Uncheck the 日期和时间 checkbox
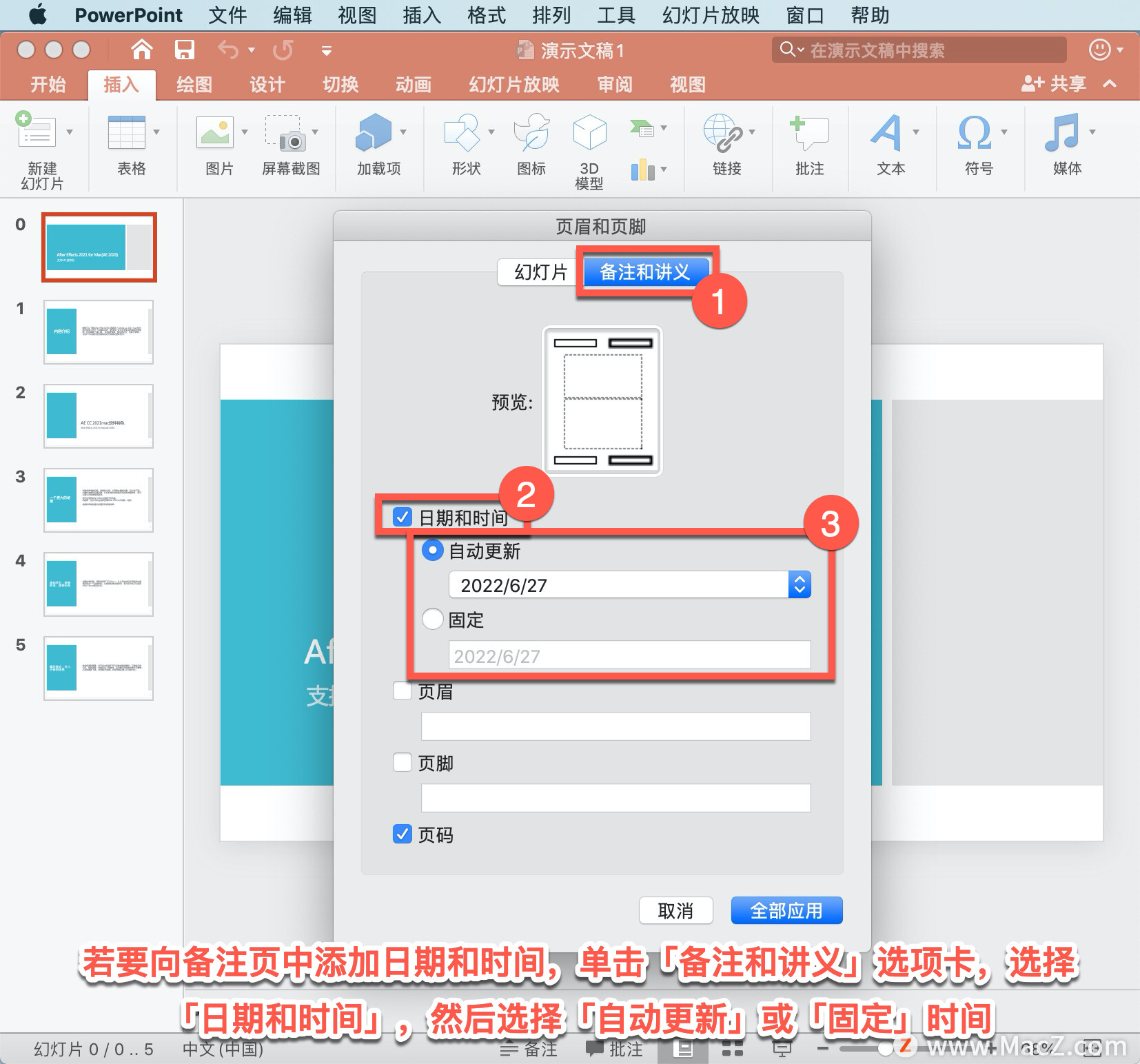The image size is (1140, 1064). [x=403, y=518]
